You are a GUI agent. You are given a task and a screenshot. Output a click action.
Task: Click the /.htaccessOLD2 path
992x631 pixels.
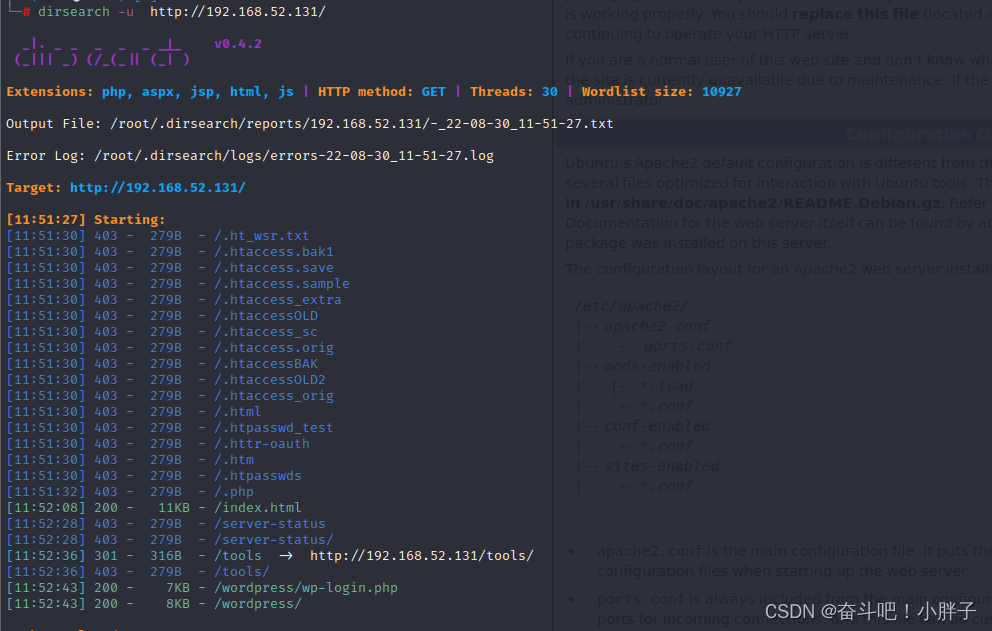(x=270, y=380)
